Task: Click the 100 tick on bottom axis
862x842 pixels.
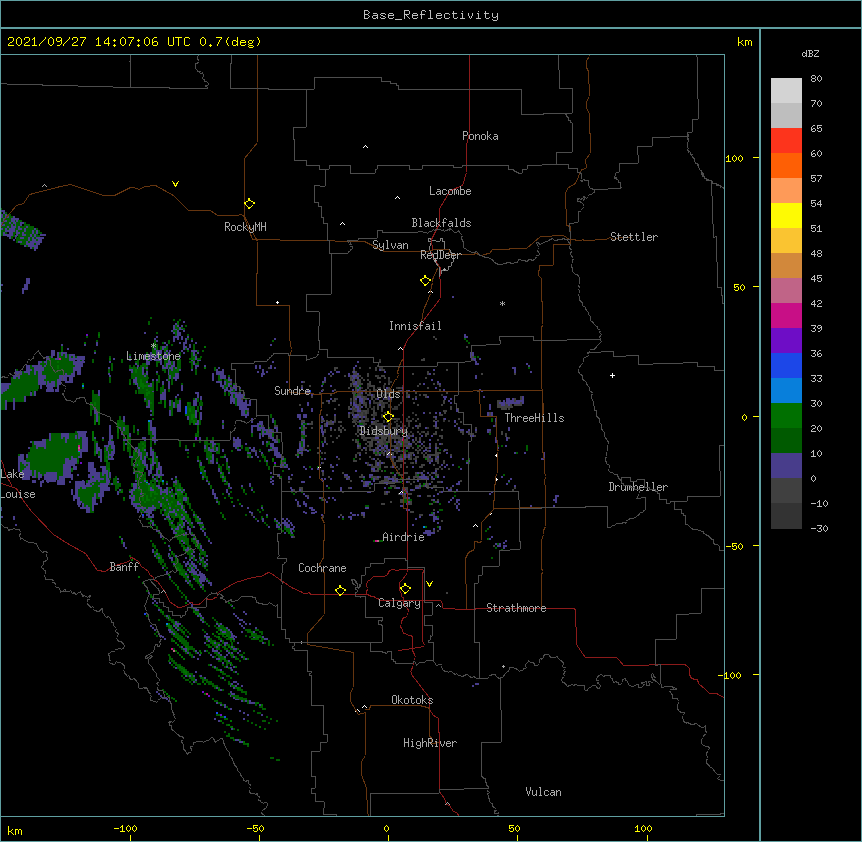Action: (x=643, y=828)
